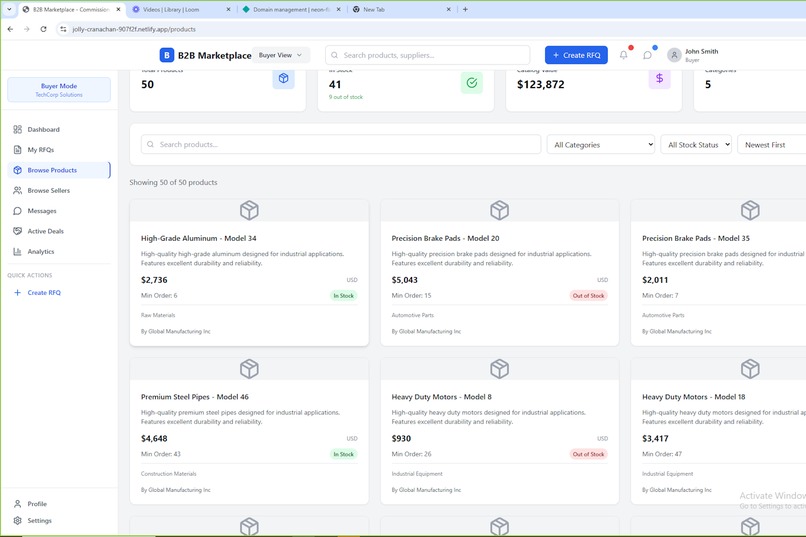
Task: Click the B2B Marketplace logo icon
Action: click(167, 55)
